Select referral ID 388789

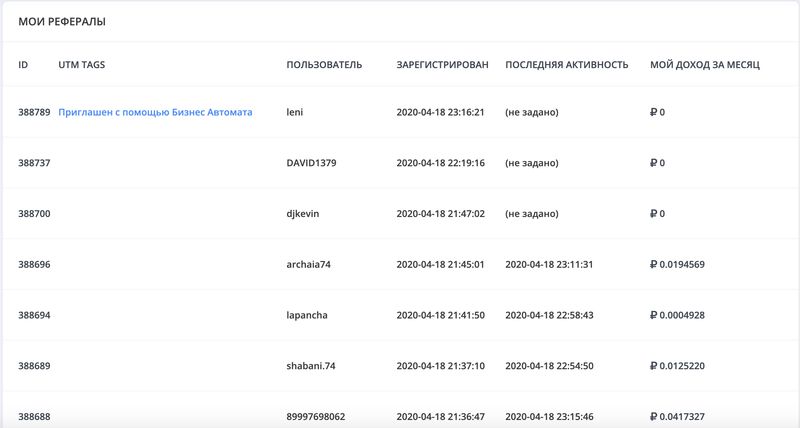(x=34, y=112)
